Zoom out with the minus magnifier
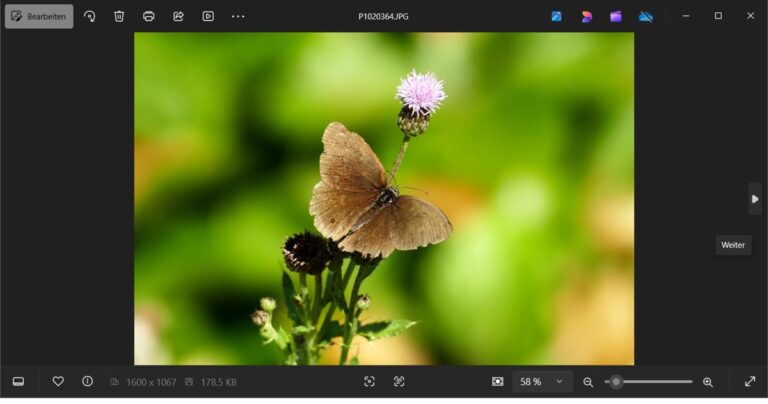The width and height of the screenshot is (768, 404). [588, 382]
